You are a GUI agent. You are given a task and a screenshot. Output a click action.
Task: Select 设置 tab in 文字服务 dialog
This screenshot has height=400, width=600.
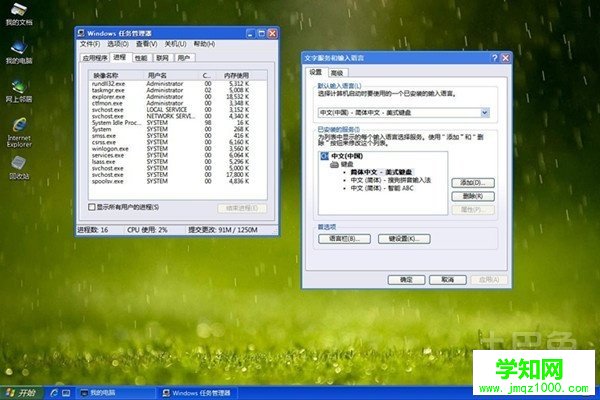pos(316,72)
